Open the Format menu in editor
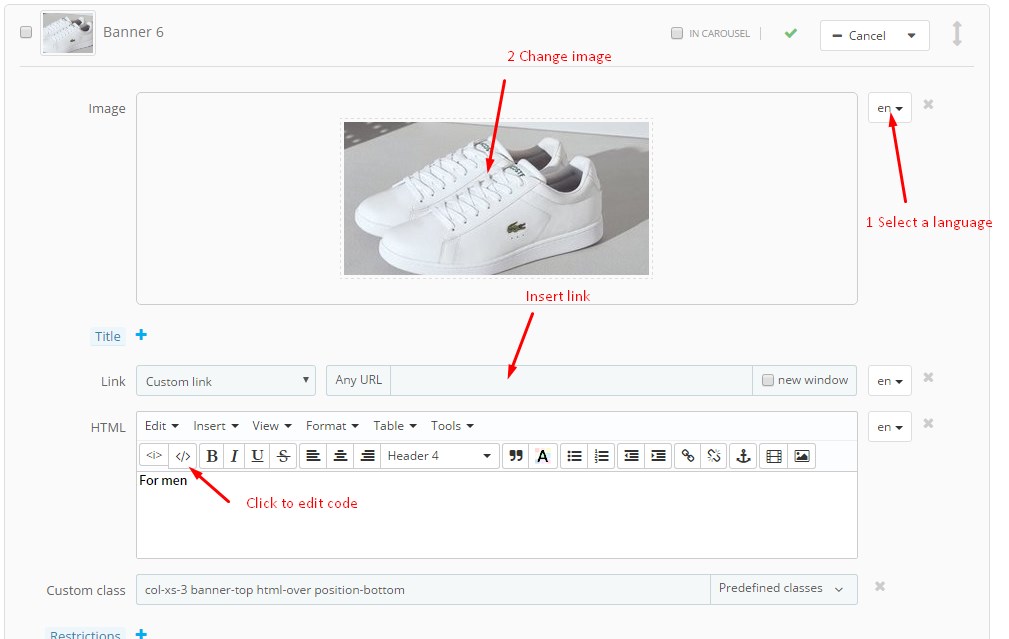This screenshot has width=1009, height=639. (332, 425)
